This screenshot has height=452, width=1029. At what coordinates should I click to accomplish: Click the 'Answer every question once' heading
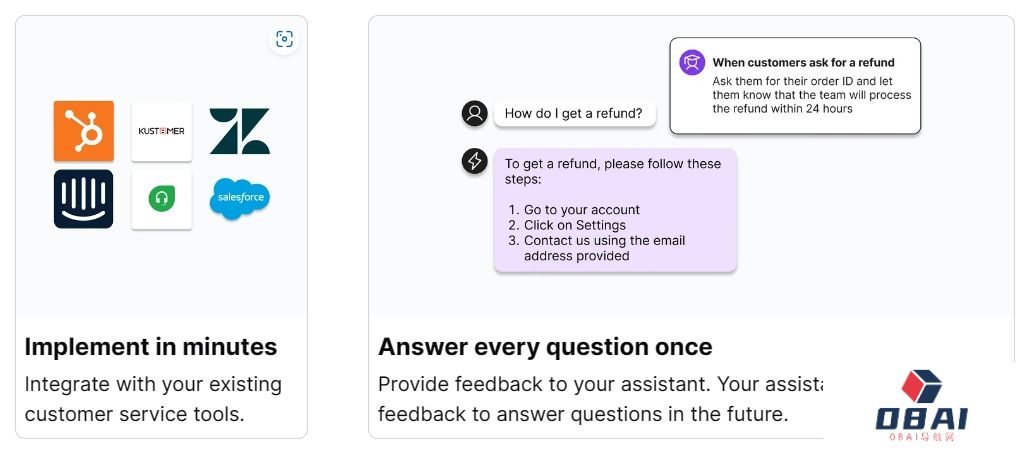[x=545, y=346]
